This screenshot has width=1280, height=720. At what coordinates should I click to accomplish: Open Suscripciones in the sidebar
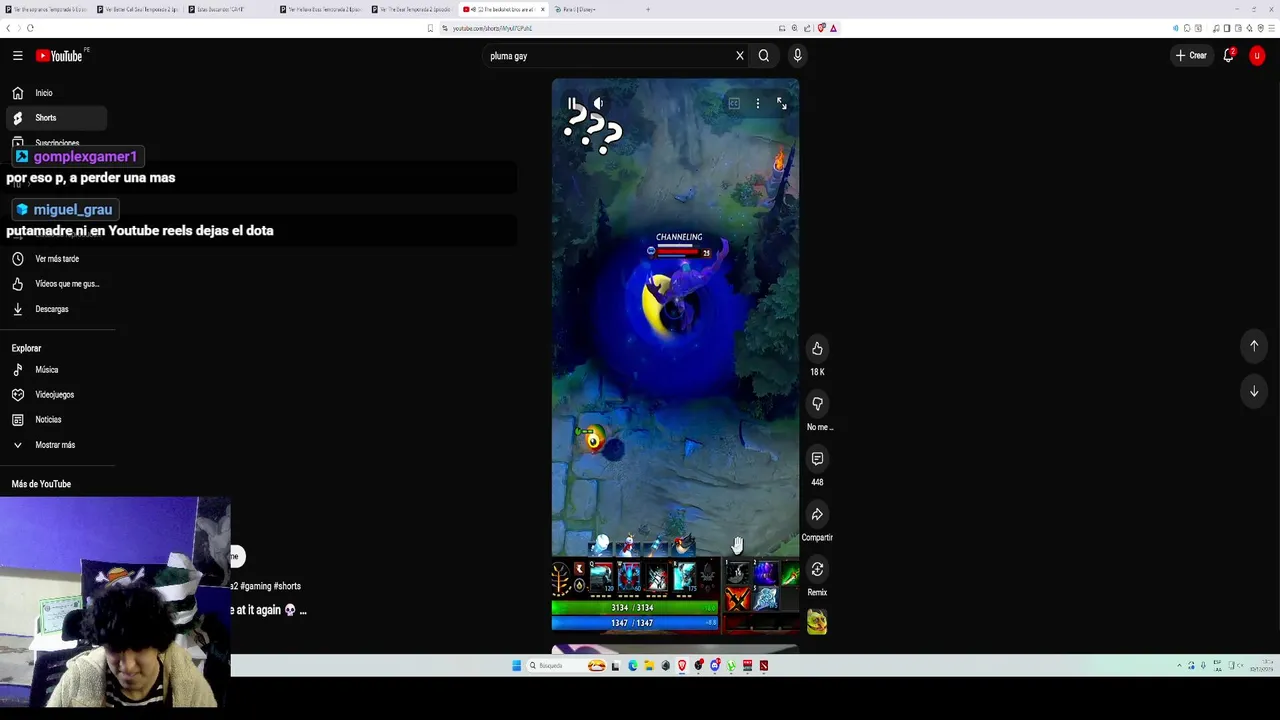tap(55, 143)
